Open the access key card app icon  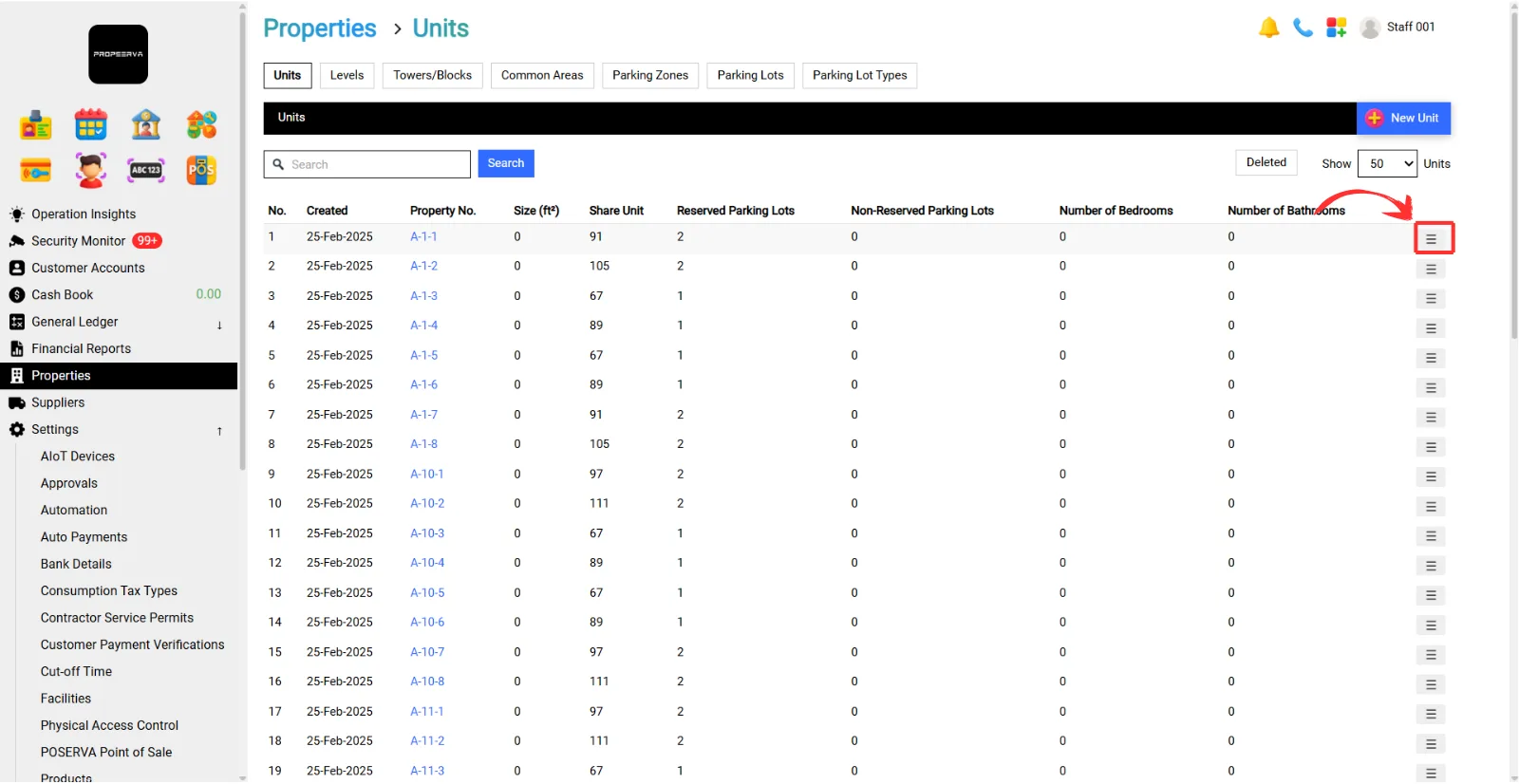pos(36,171)
